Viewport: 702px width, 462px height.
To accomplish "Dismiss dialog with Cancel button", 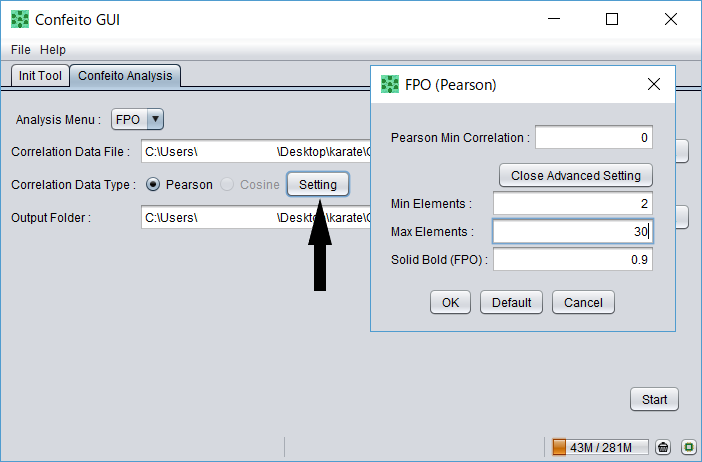I will pos(583,303).
